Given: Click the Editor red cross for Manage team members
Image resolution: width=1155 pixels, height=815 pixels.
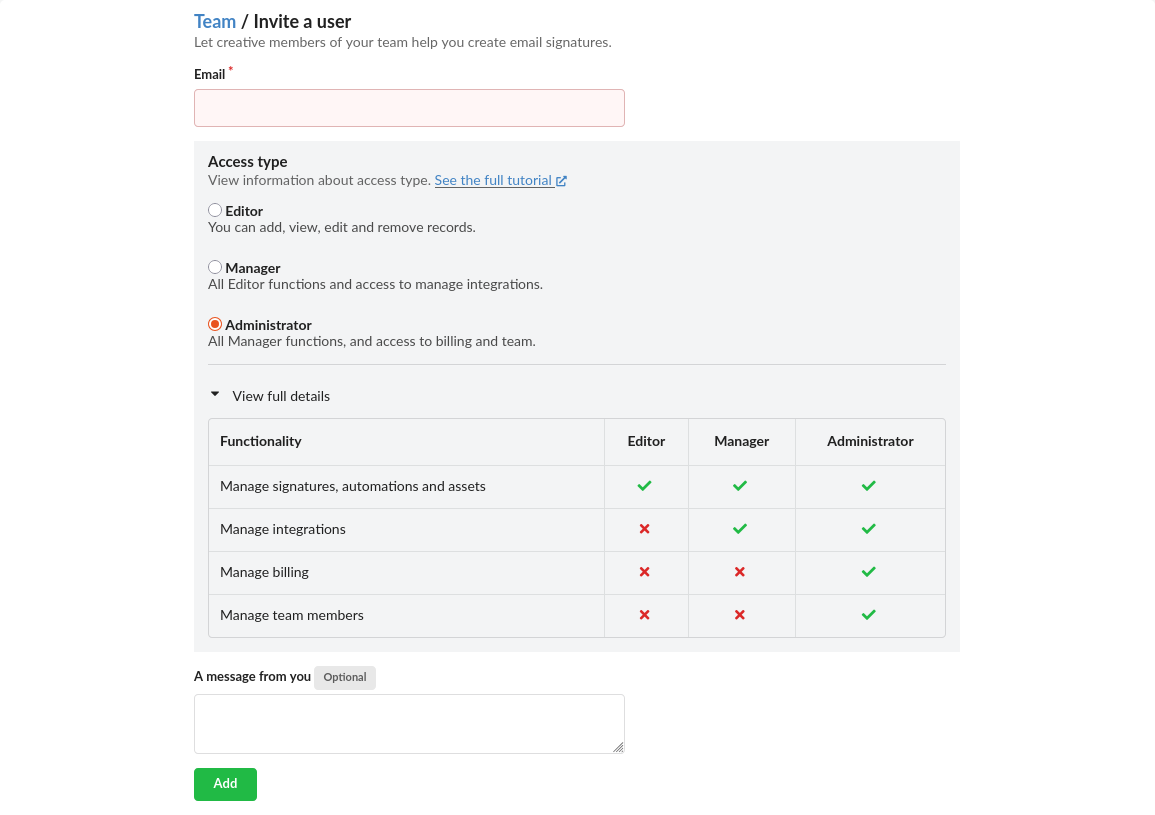Looking at the screenshot, I should [645, 615].
